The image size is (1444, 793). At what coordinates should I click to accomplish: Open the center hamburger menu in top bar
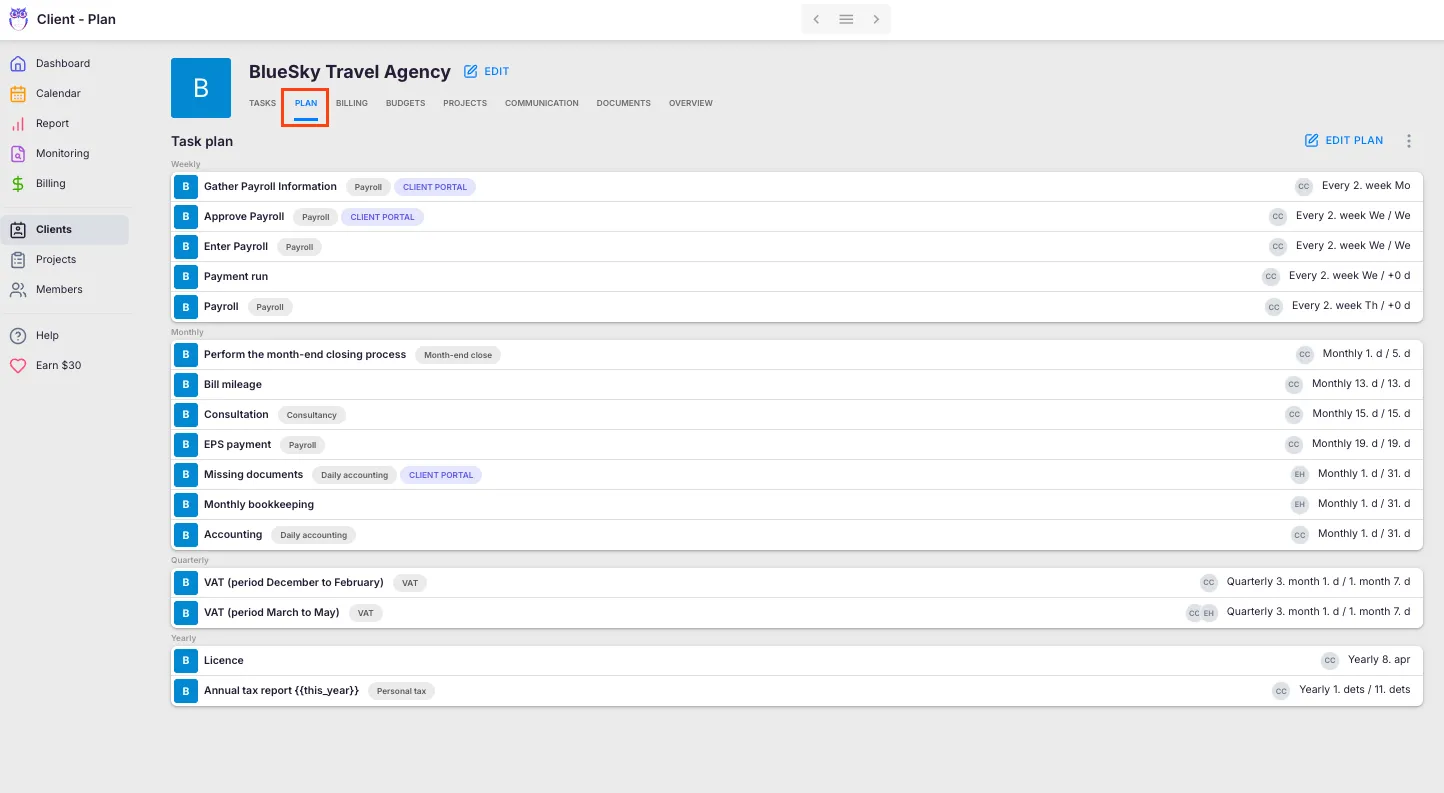[846, 19]
